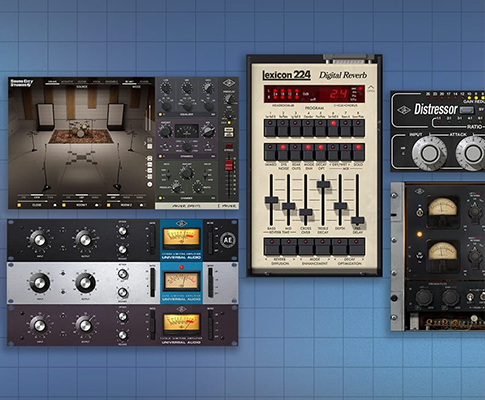Toggle the Close mic power light
Image resolution: width=485 pixels, height=400 pixels.
[x=19, y=205]
